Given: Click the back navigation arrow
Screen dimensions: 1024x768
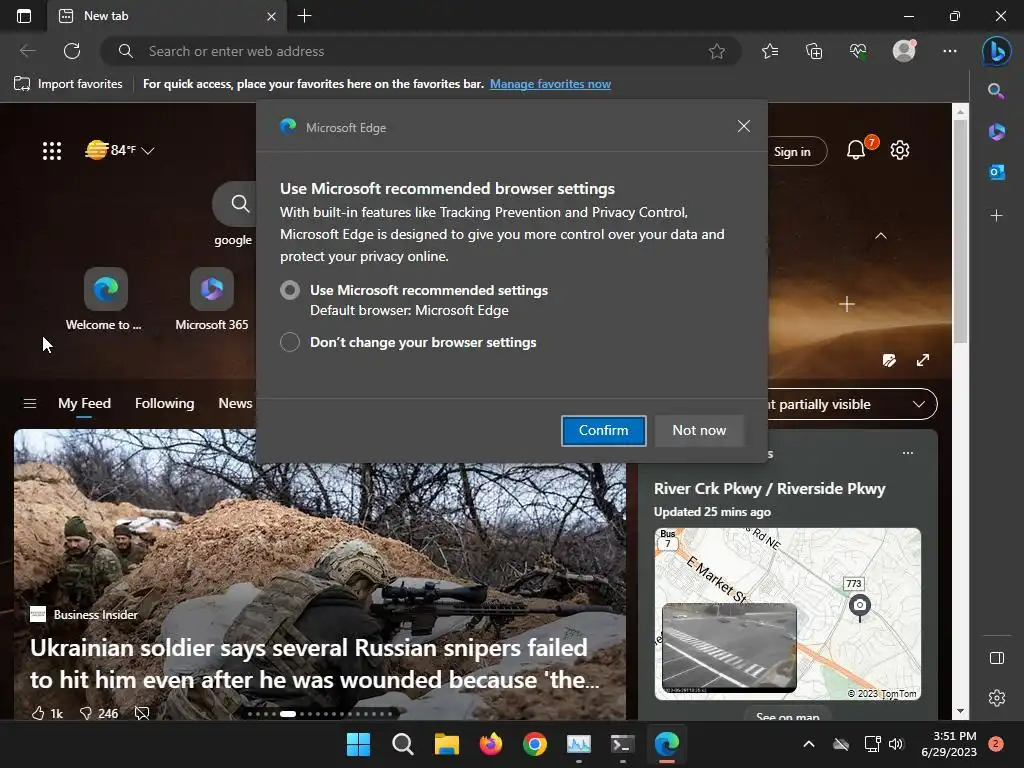Looking at the screenshot, I should pos(27,51).
